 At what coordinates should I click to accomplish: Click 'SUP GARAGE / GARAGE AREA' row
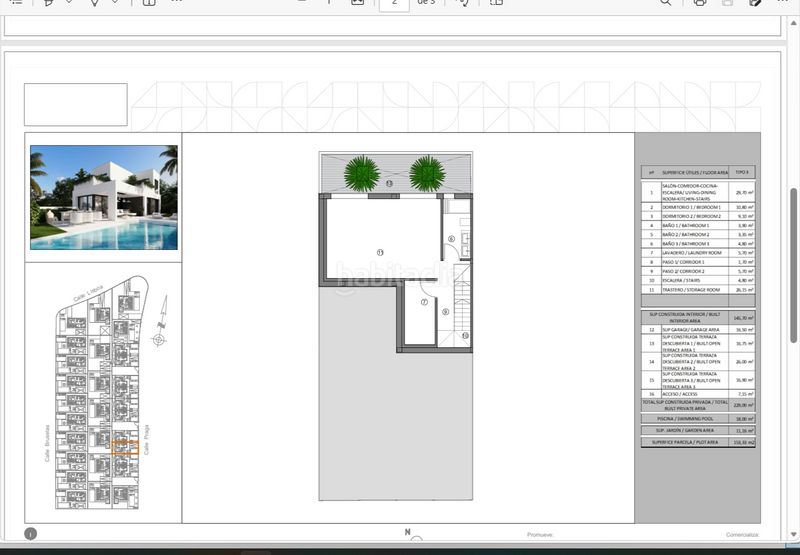click(x=698, y=330)
